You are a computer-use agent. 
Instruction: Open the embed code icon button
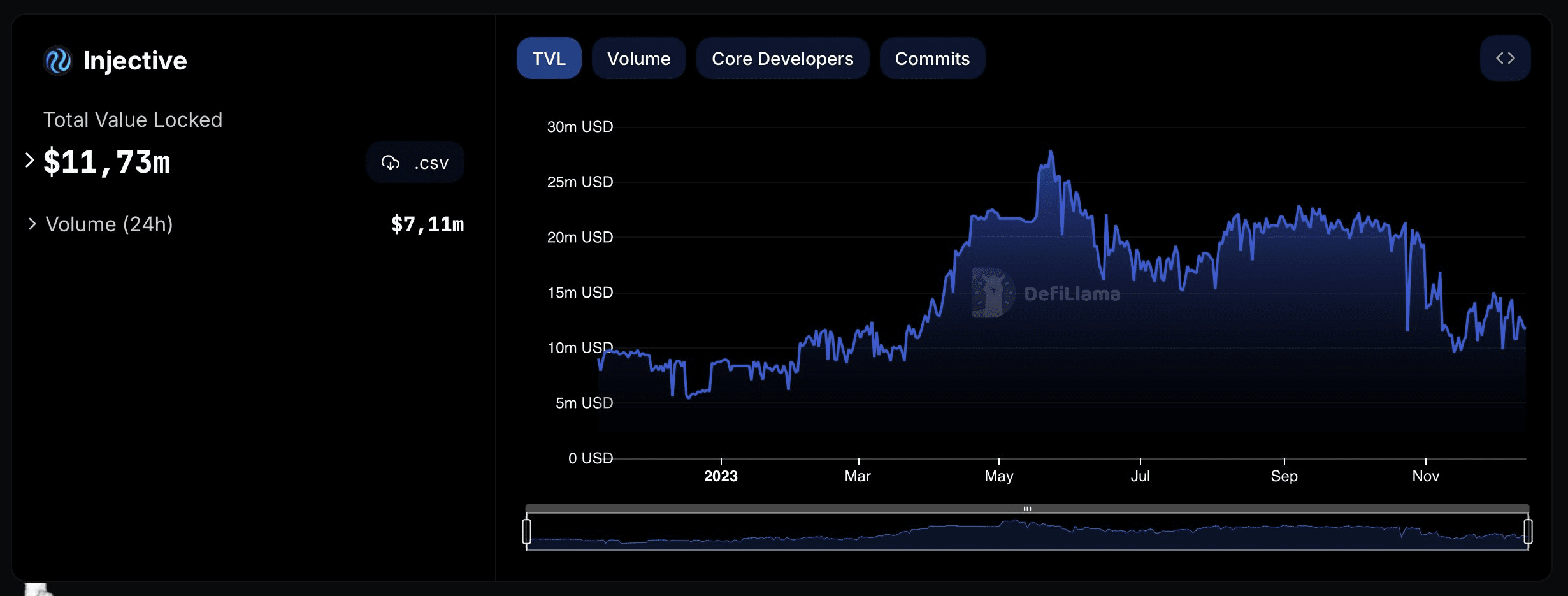pyautogui.click(x=1504, y=59)
